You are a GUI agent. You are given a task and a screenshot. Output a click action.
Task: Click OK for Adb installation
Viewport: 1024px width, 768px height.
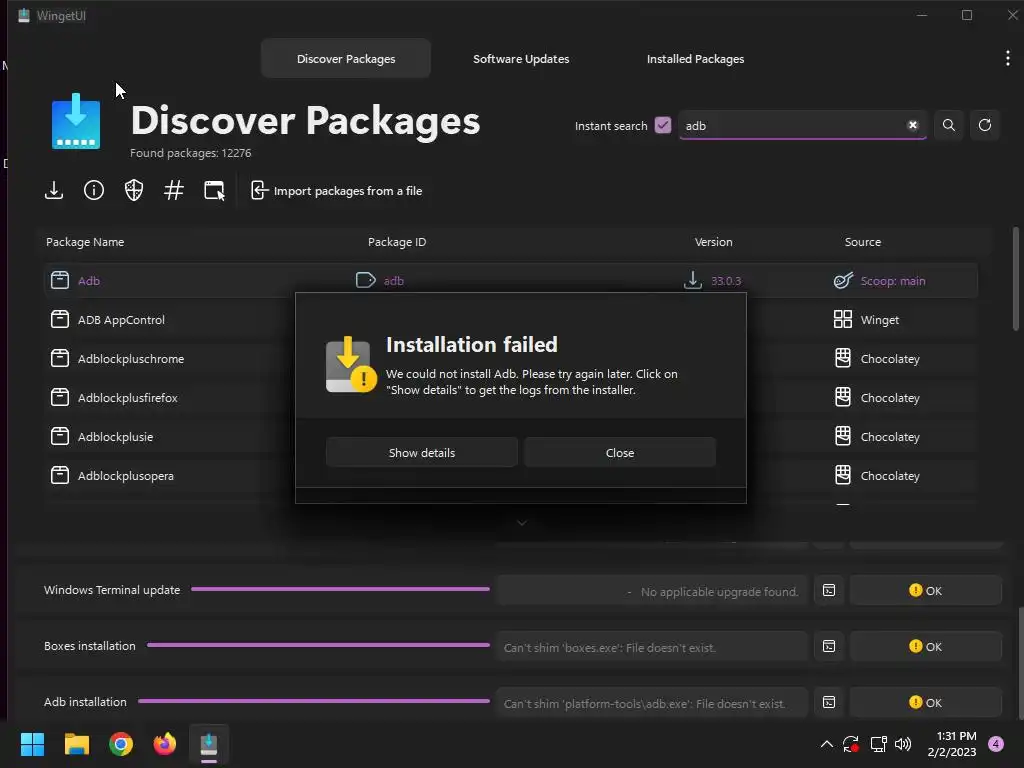[x=925, y=703]
